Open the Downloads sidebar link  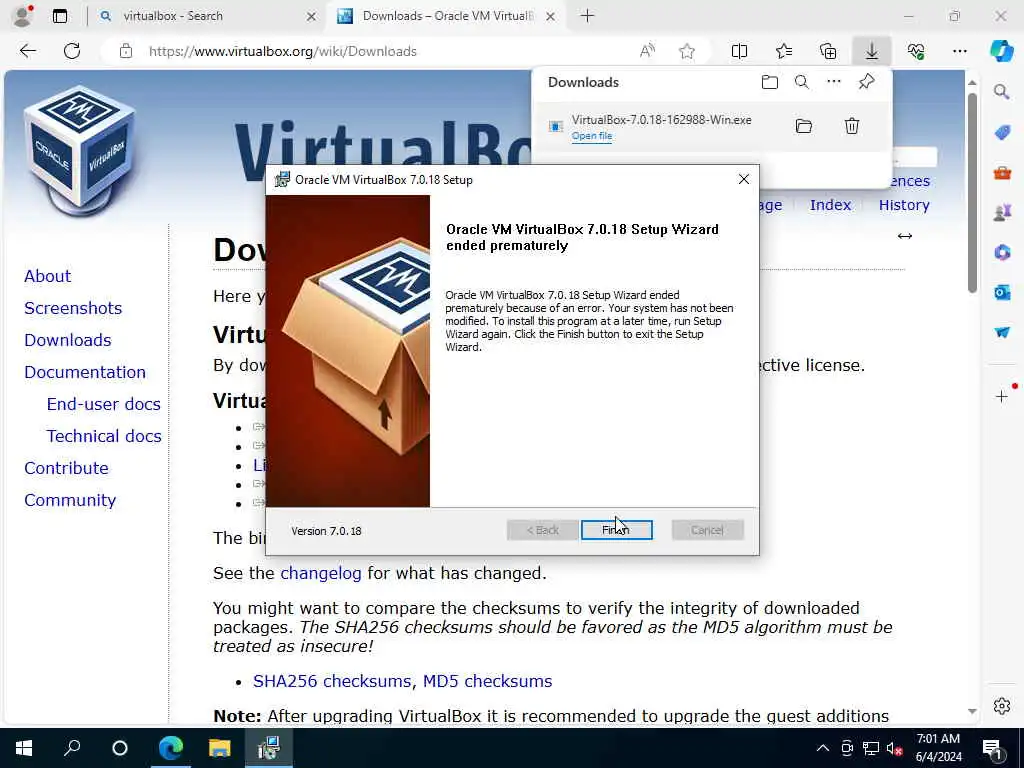pos(68,340)
